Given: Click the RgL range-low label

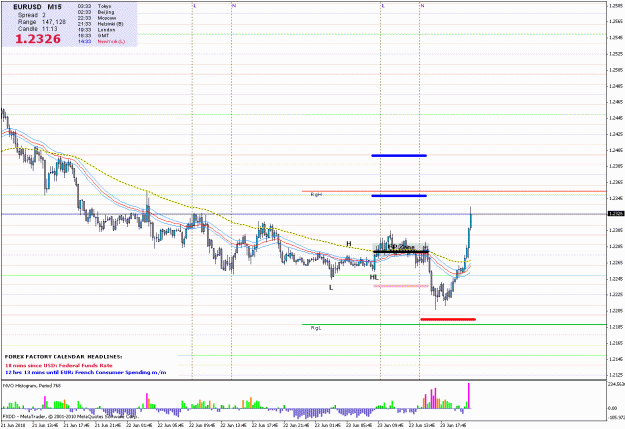Looking at the screenshot, I should click(316, 328).
